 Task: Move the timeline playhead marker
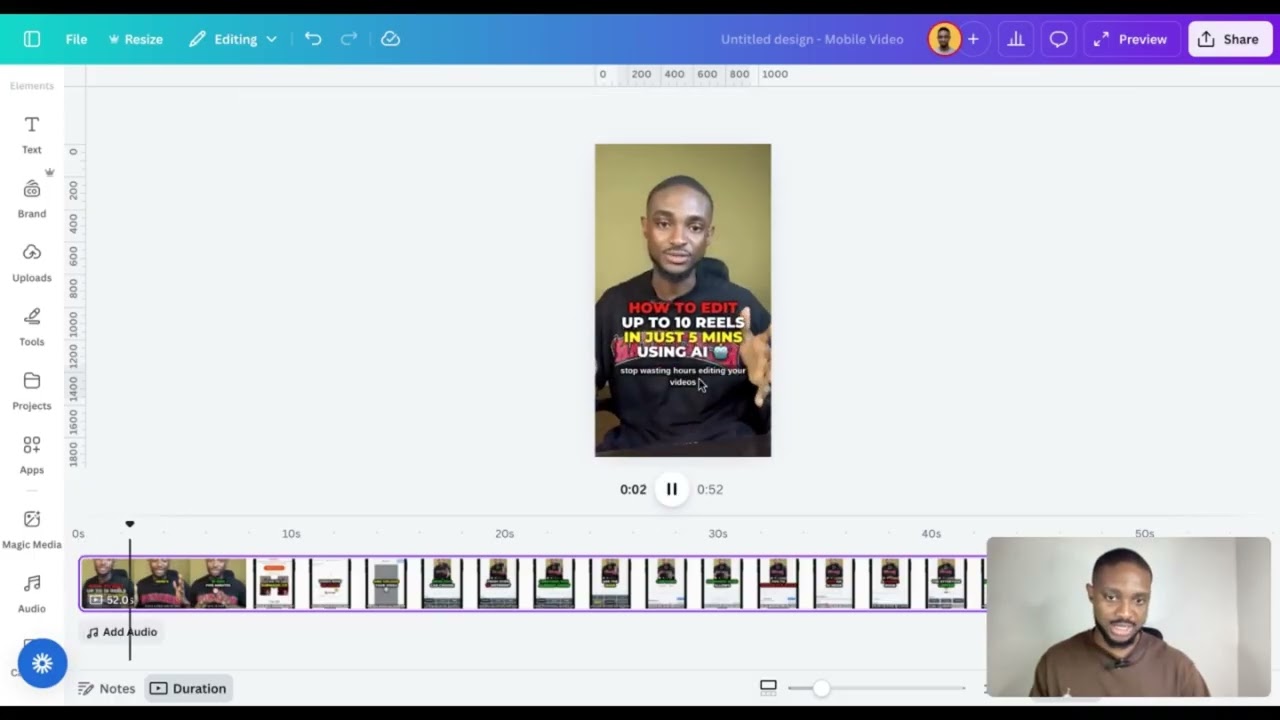coord(129,524)
